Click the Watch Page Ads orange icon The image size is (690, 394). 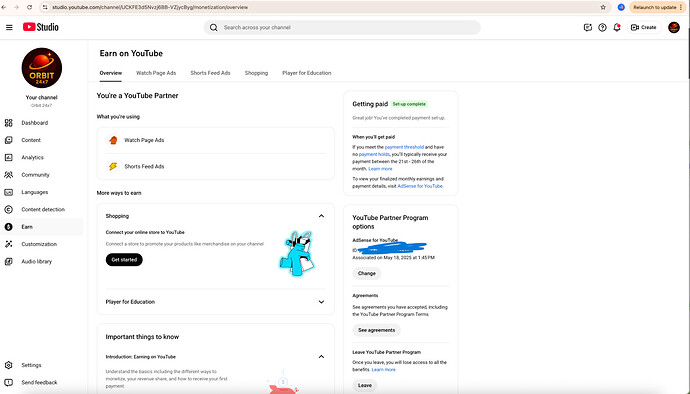pos(113,140)
